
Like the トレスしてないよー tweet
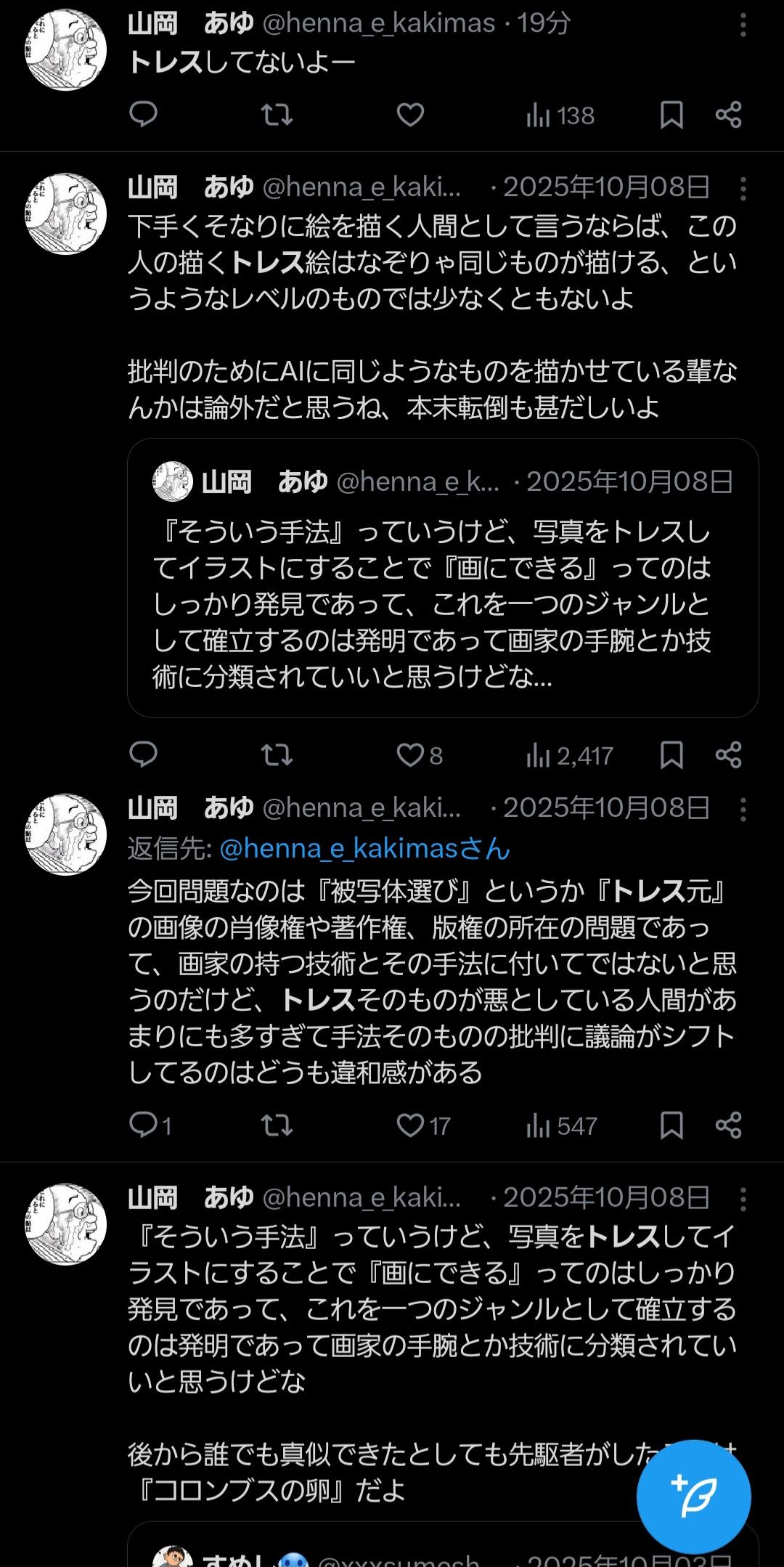tap(410, 115)
